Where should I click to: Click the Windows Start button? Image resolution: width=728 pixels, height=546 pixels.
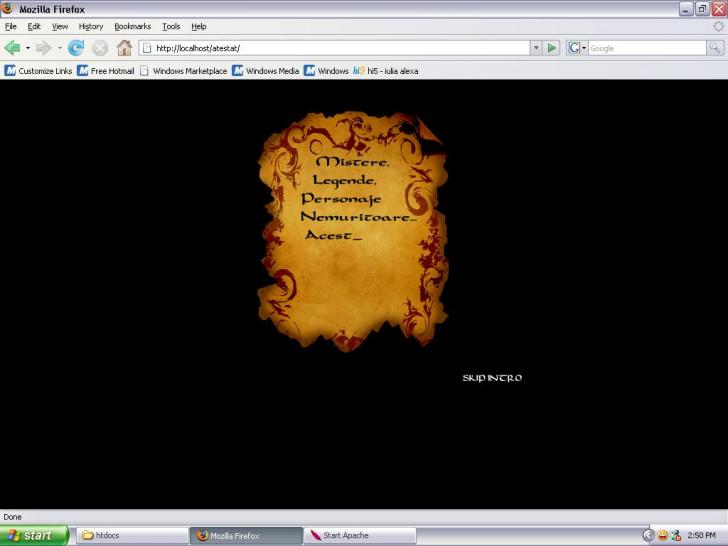34,535
